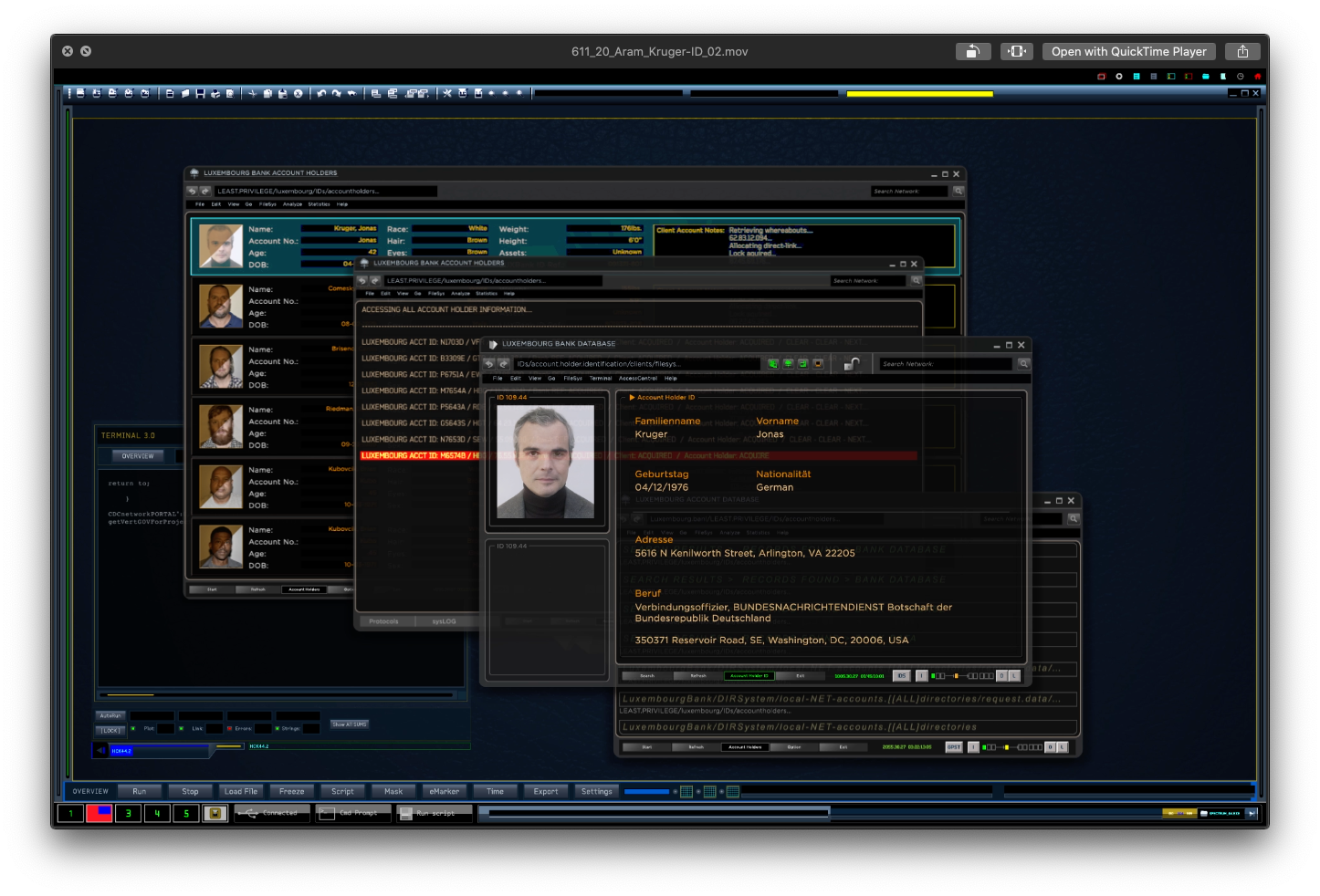Image resolution: width=1320 pixels, height=896 pixels.
Task: Open Terminal menu in Luxembourg Bank Database
Action: [x=601, y=378]
